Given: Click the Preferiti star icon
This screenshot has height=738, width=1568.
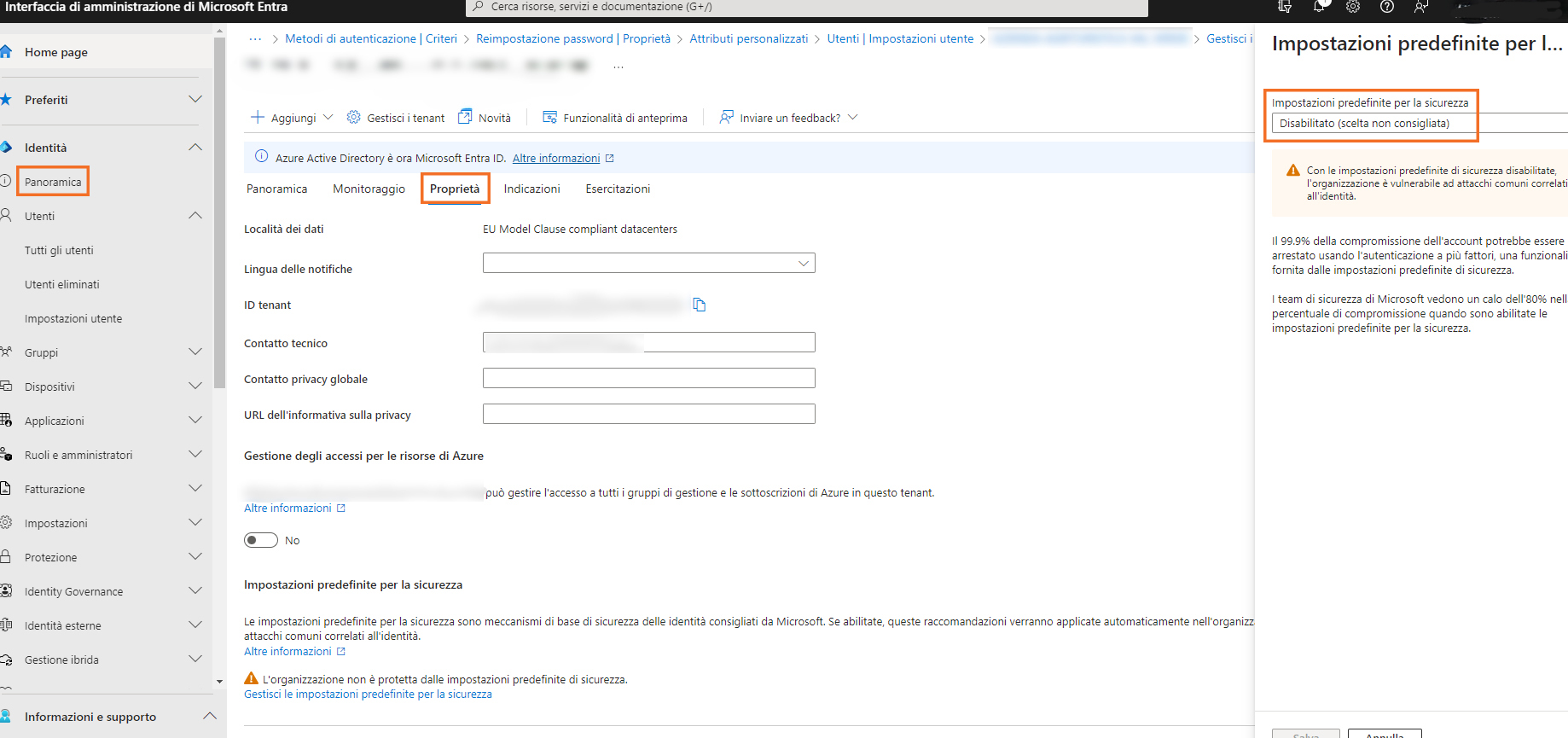Looking at the screenshot, I should [x=6, y=100].
